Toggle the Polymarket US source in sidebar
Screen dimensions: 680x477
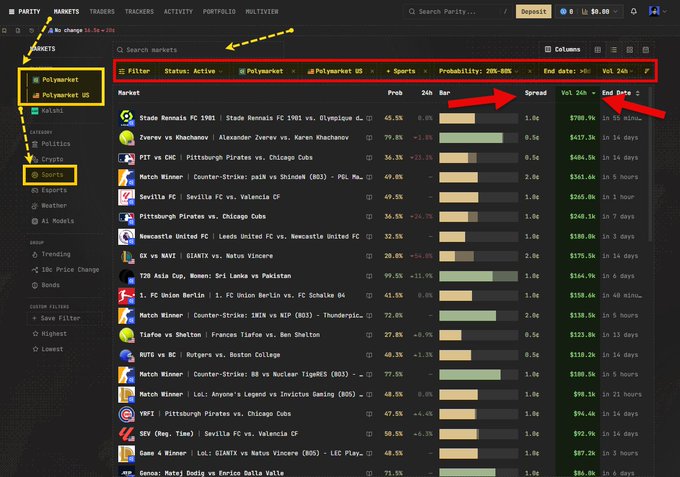[61, 95]
